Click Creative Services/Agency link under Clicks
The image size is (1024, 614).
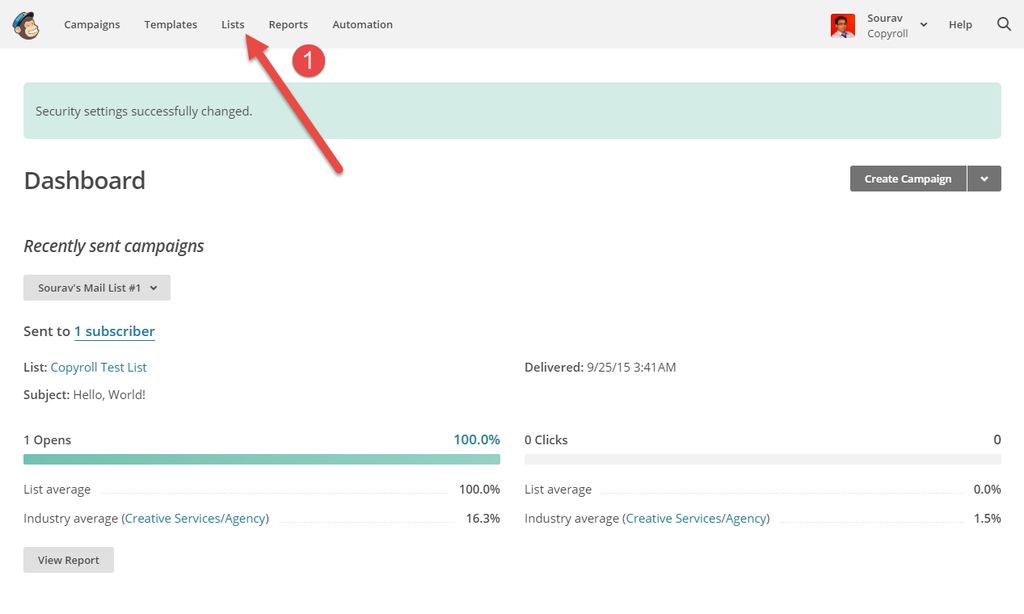(x=696, y=518)
